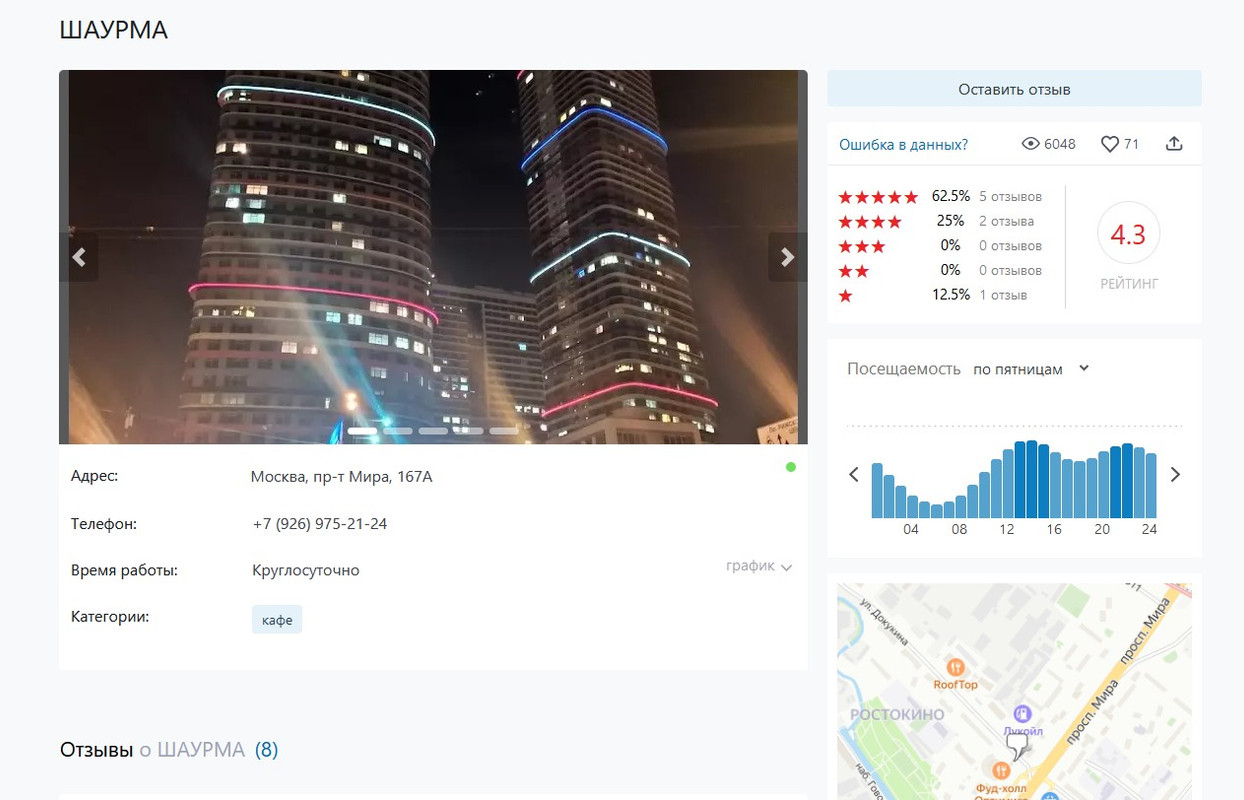Viewport: 1244px width, 800px height.
Task: Click the РОСТОКИНО district label on map
Action: 897,714
